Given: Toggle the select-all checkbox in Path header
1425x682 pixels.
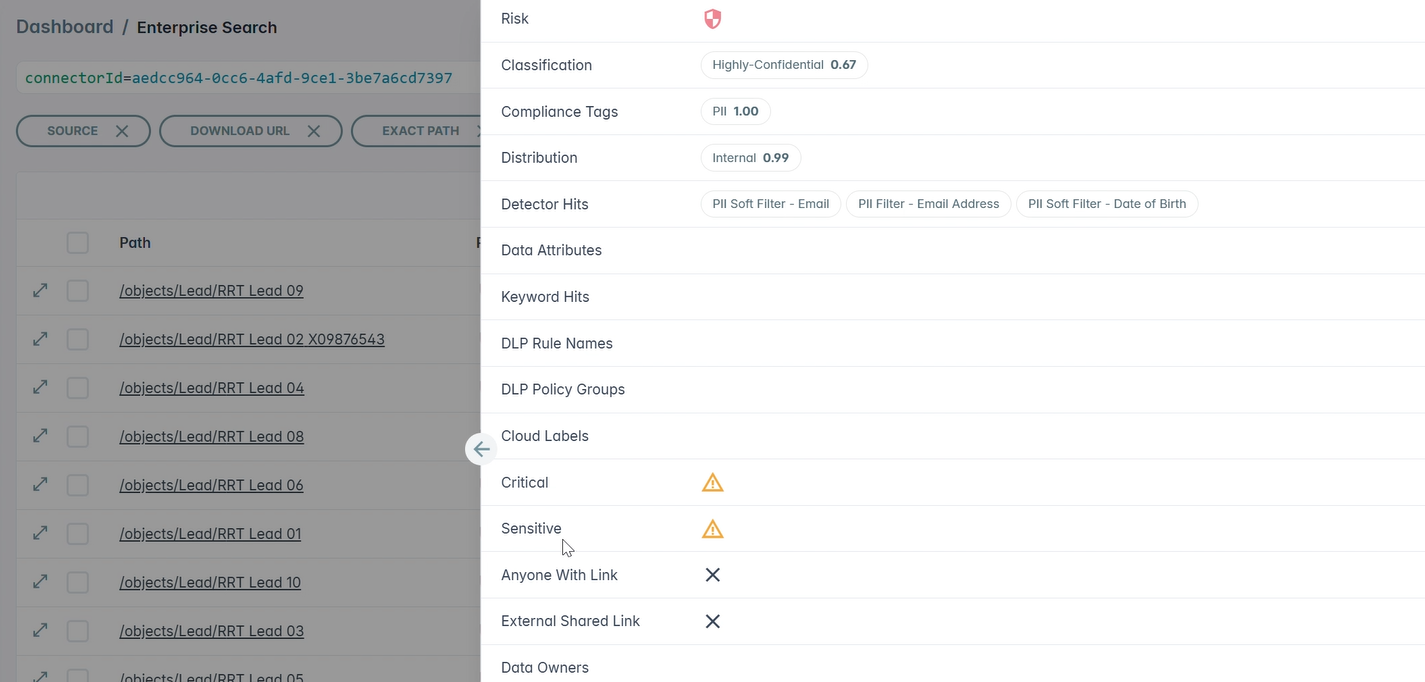Looking at the screenshot, I should (78, 243).
